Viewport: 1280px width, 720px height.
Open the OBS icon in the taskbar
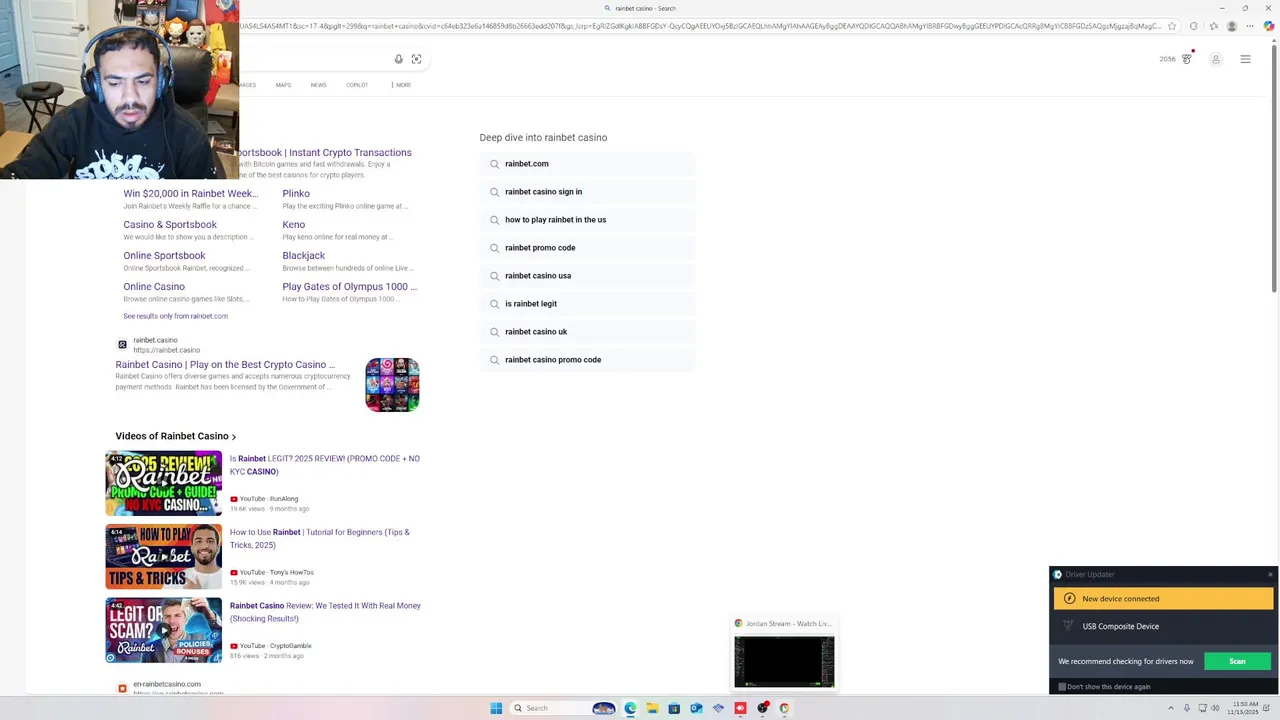pyautogui.click(x=763, y=708)
